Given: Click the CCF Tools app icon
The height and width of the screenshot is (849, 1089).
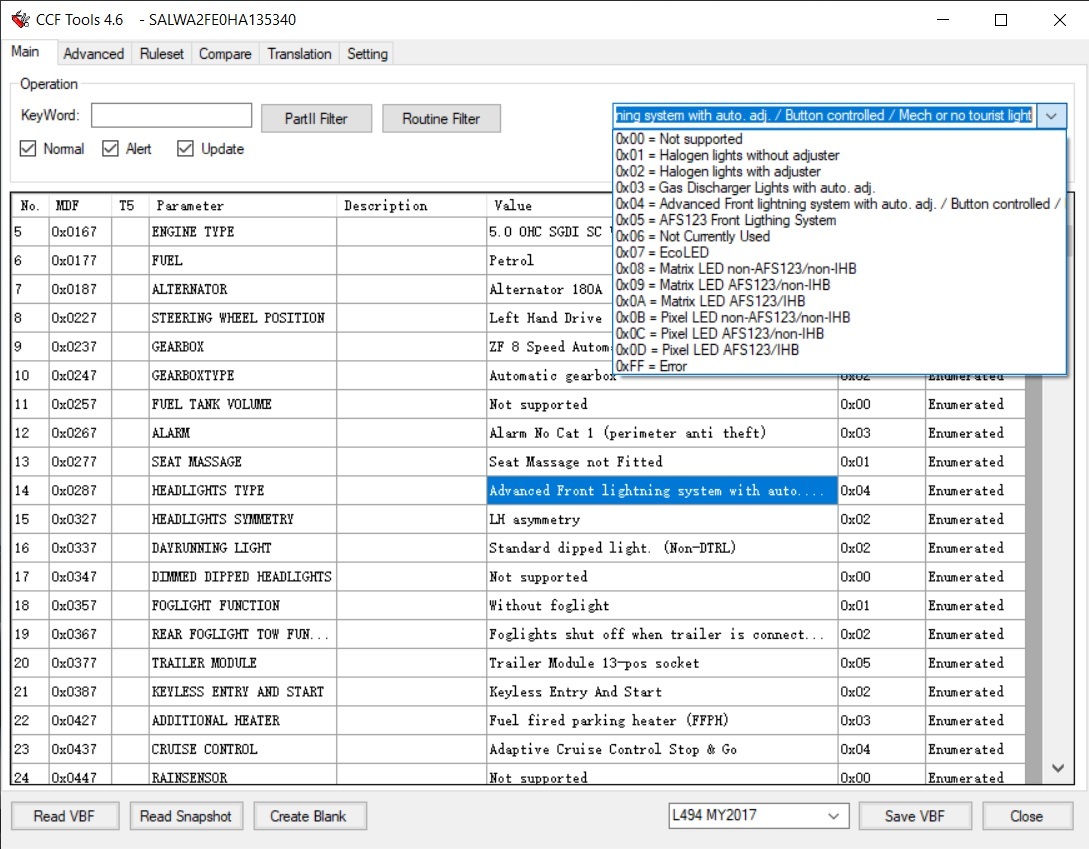Looking at the screenshot, I should click(21, 19).
